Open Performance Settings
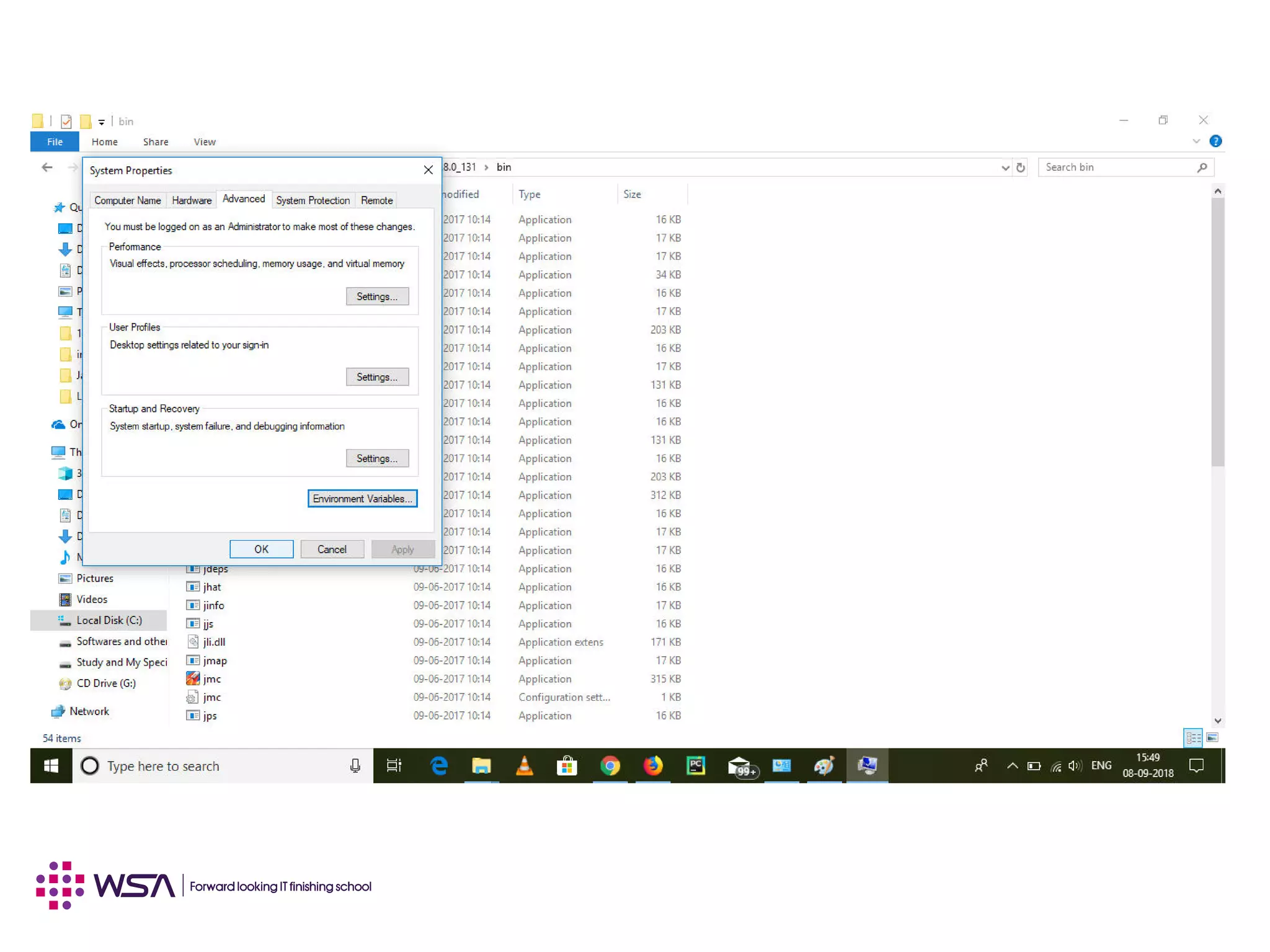1270x952 pixels. (x=377, y=296)
